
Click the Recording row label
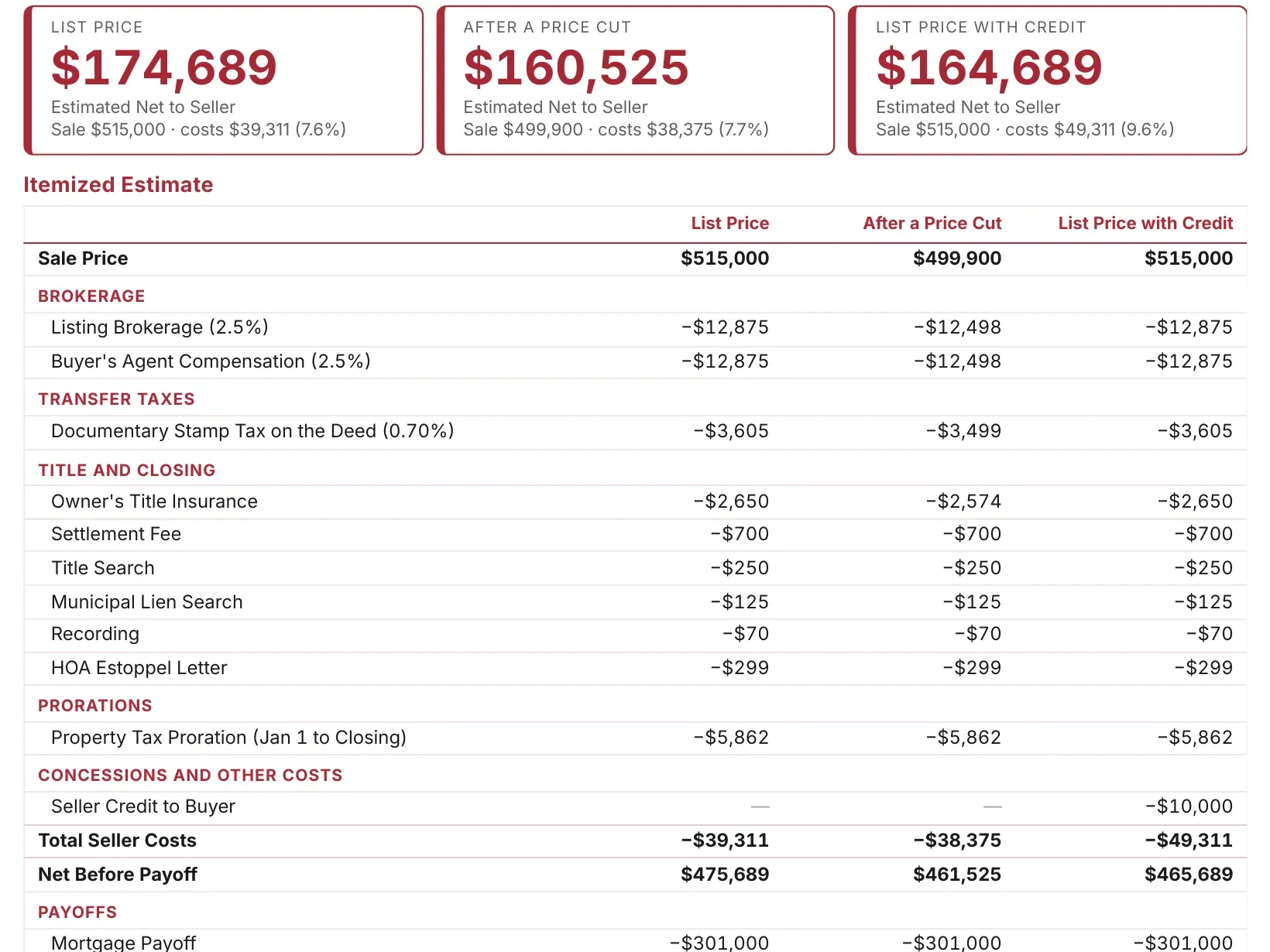click(x=95, y=634)
